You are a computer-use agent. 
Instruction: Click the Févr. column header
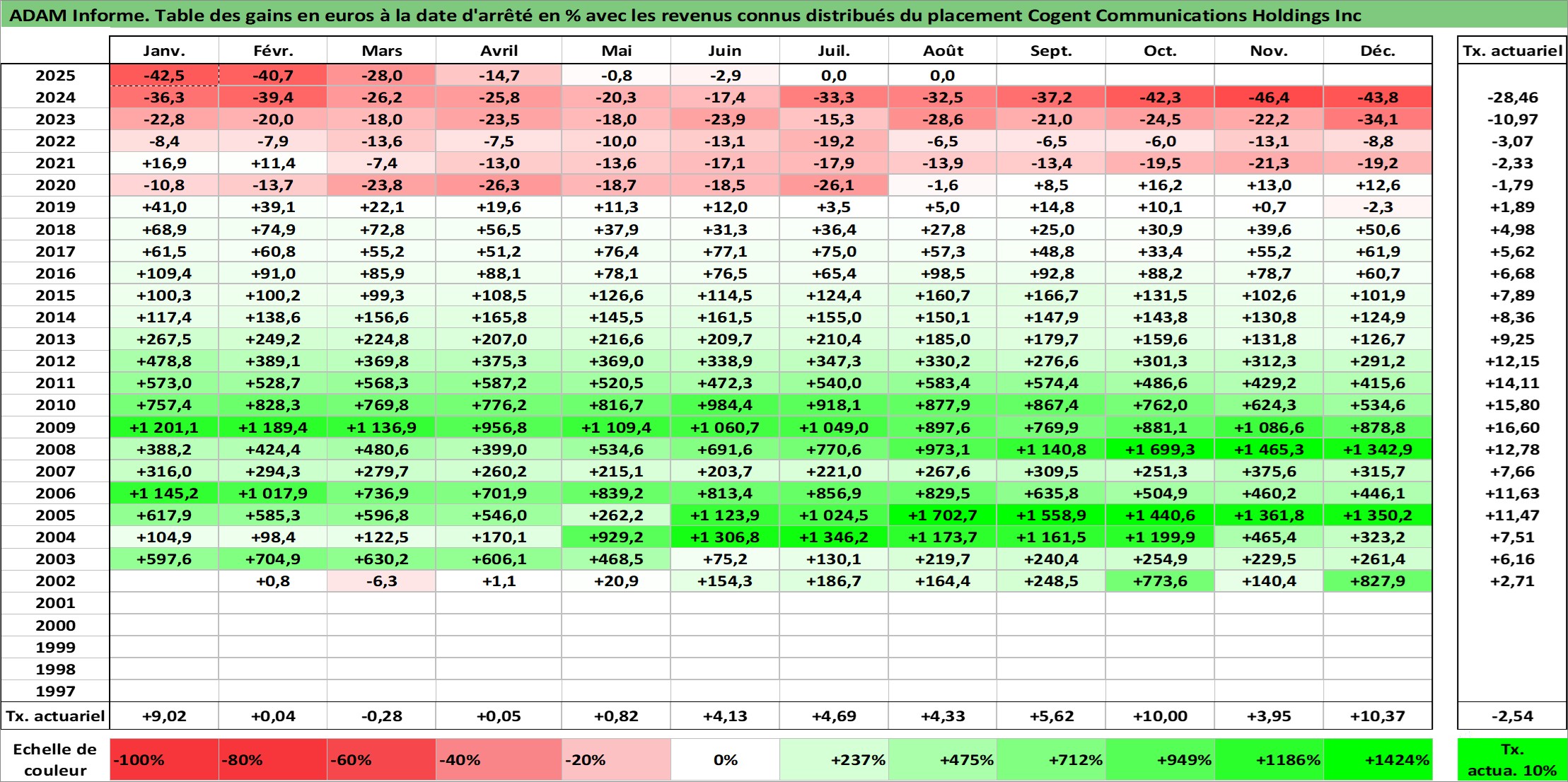[x=273, y=50]
